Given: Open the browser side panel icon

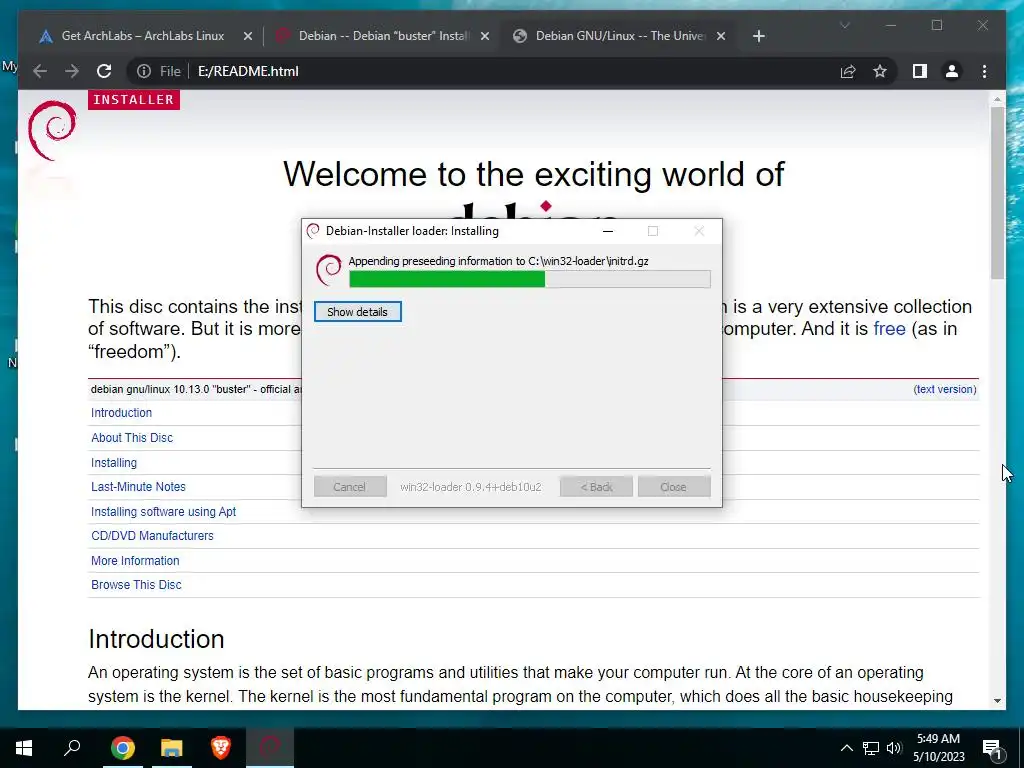Looking at the screenshot, I should 920,71.
